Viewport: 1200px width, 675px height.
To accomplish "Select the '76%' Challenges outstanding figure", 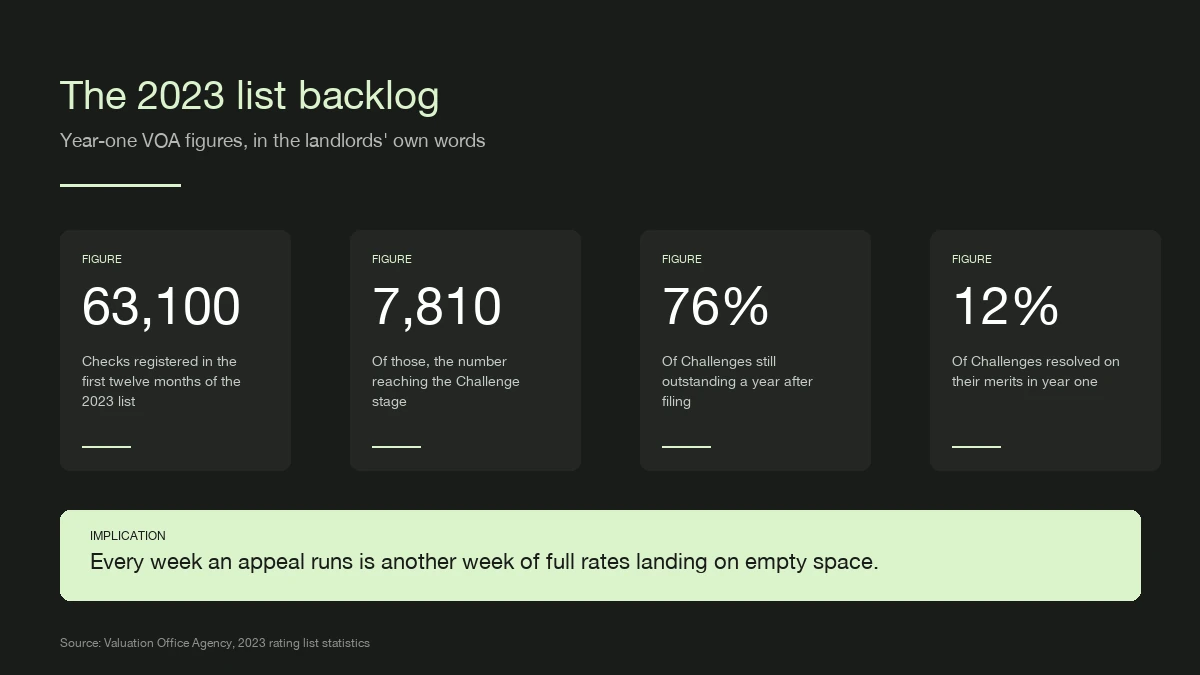I will click(x=715, y=307).
